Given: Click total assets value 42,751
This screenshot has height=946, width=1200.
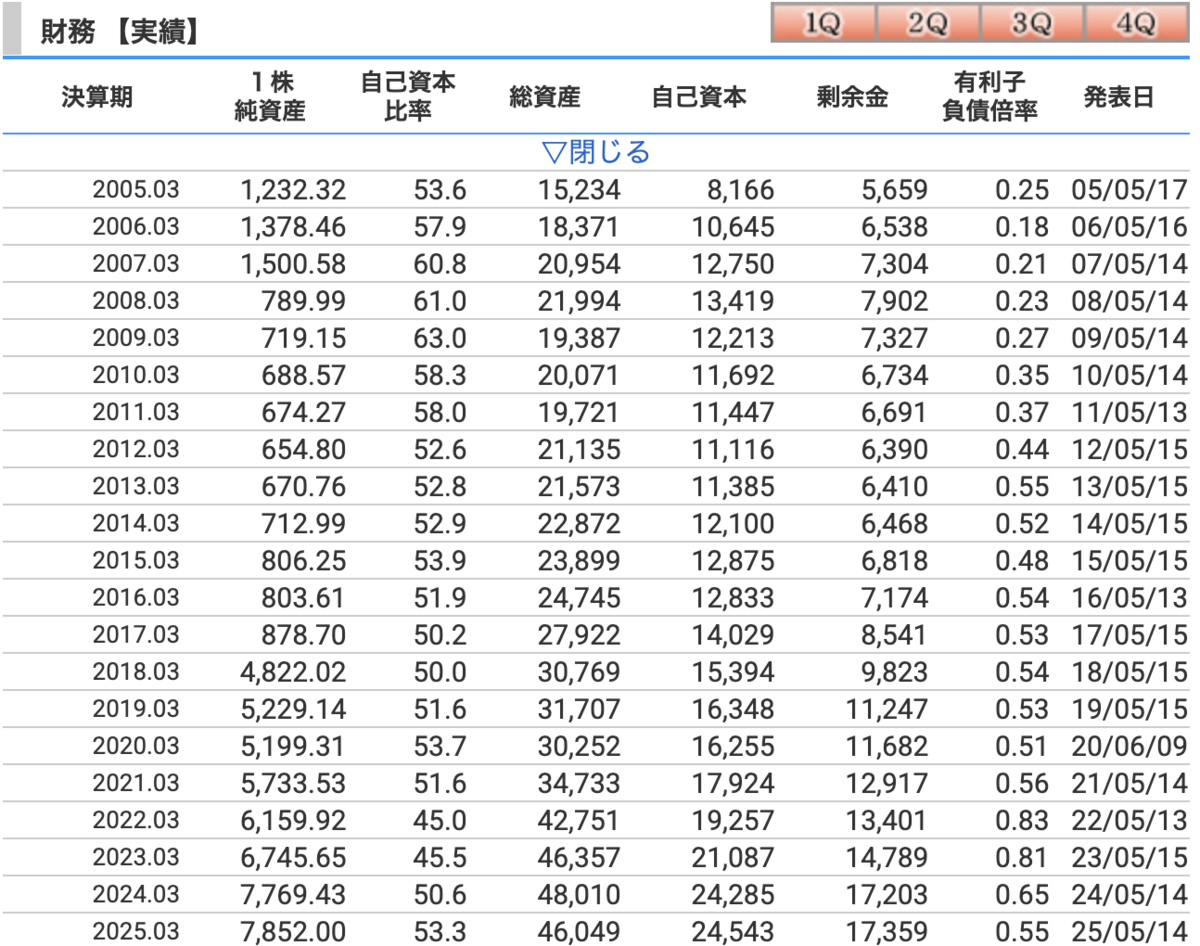Looking at the screenshot, I should click(x=580, y=820).
